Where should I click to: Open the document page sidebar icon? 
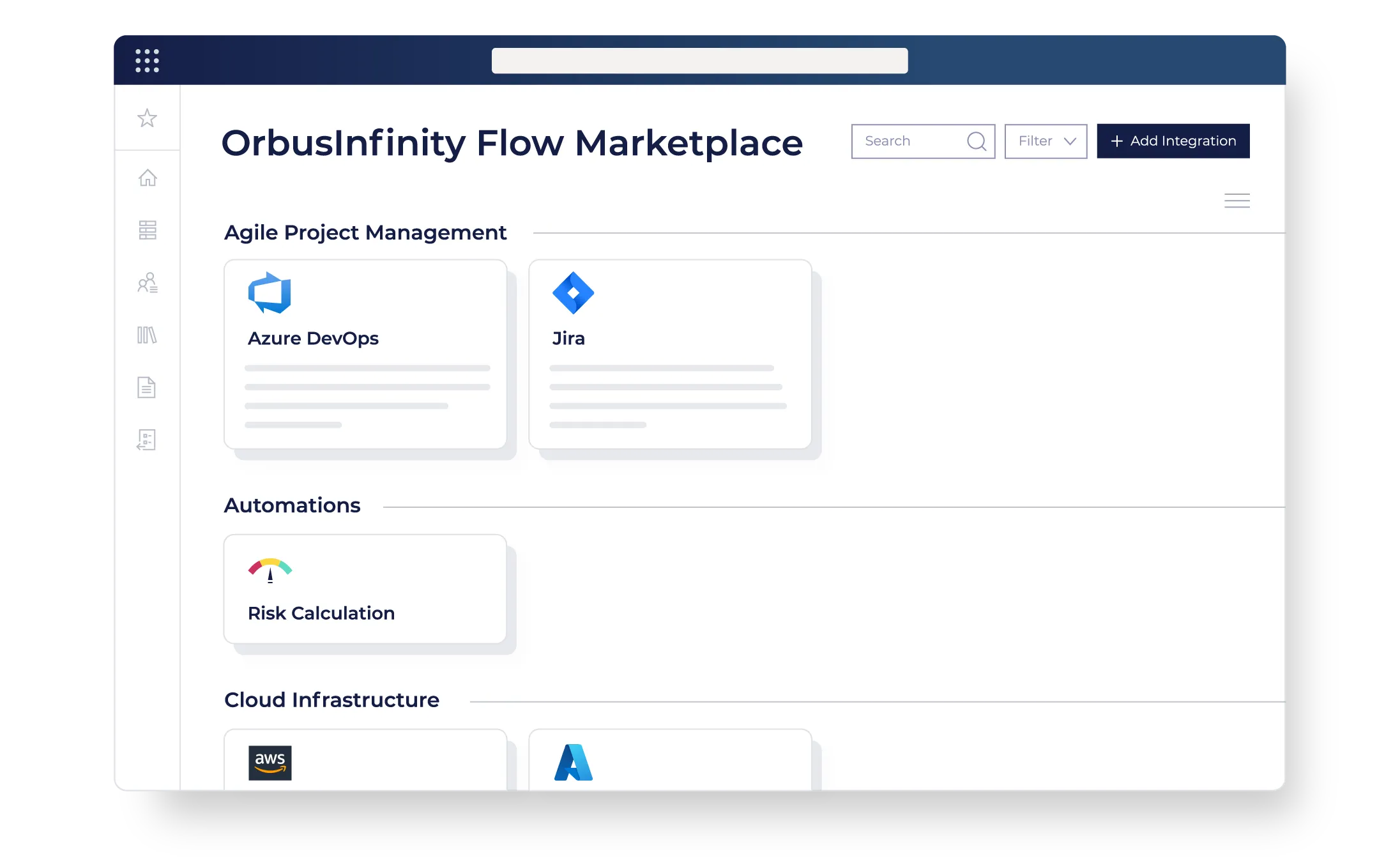[x=146, y=387]
